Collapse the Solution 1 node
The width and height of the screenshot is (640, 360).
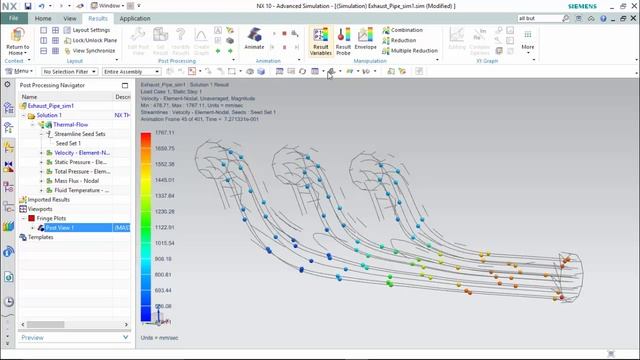(23, 116)
